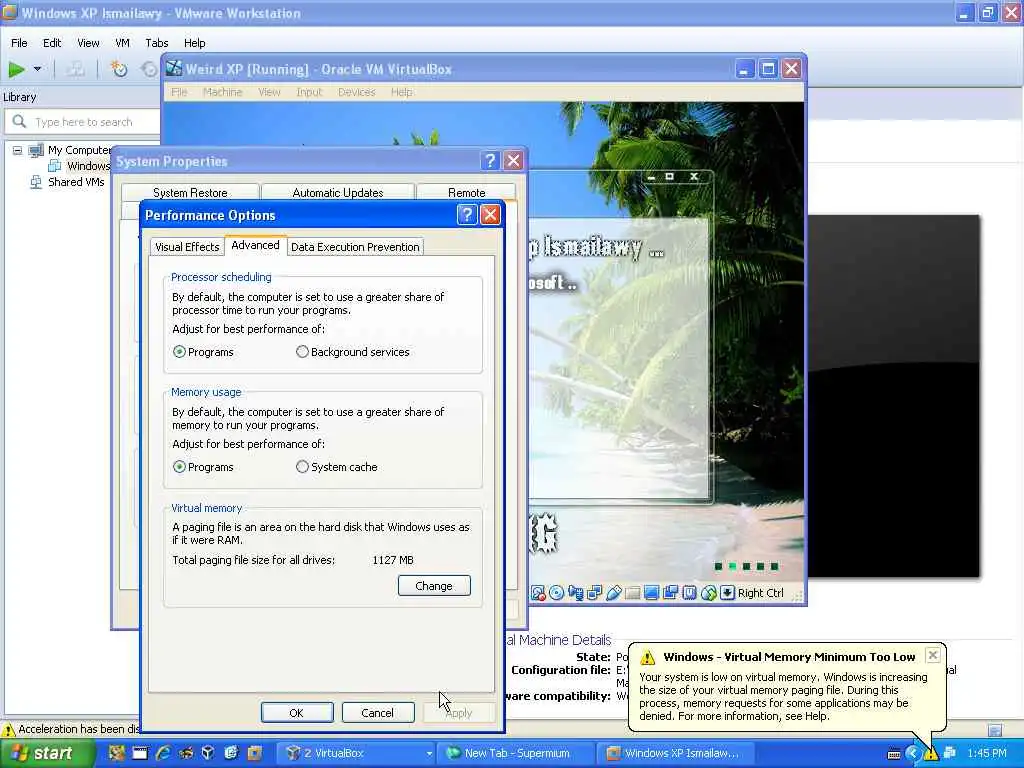
Task: Click the green power-on play button in VMware
Action: point(16,69)
